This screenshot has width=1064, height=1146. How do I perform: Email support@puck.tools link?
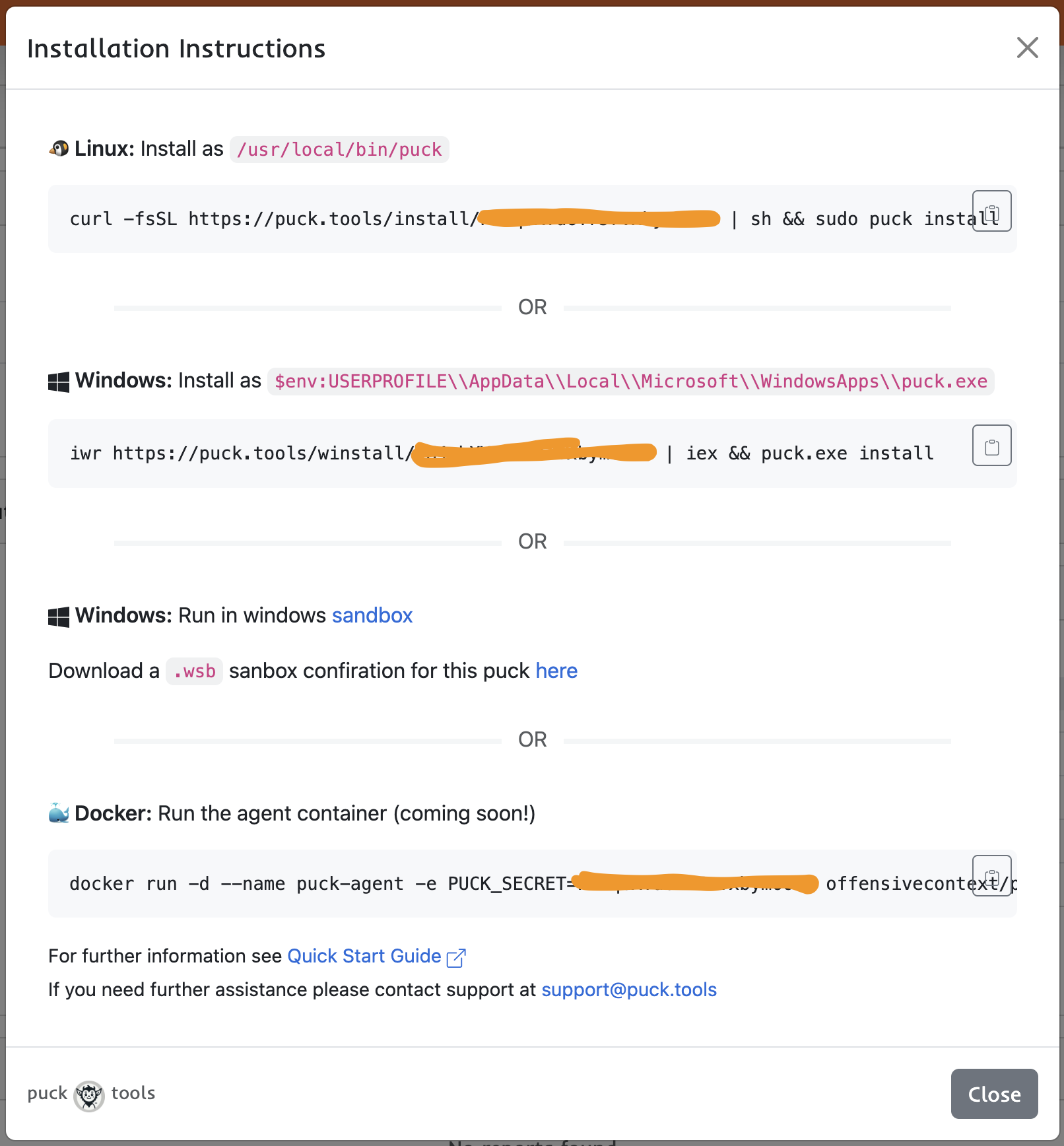coord(628,990)
